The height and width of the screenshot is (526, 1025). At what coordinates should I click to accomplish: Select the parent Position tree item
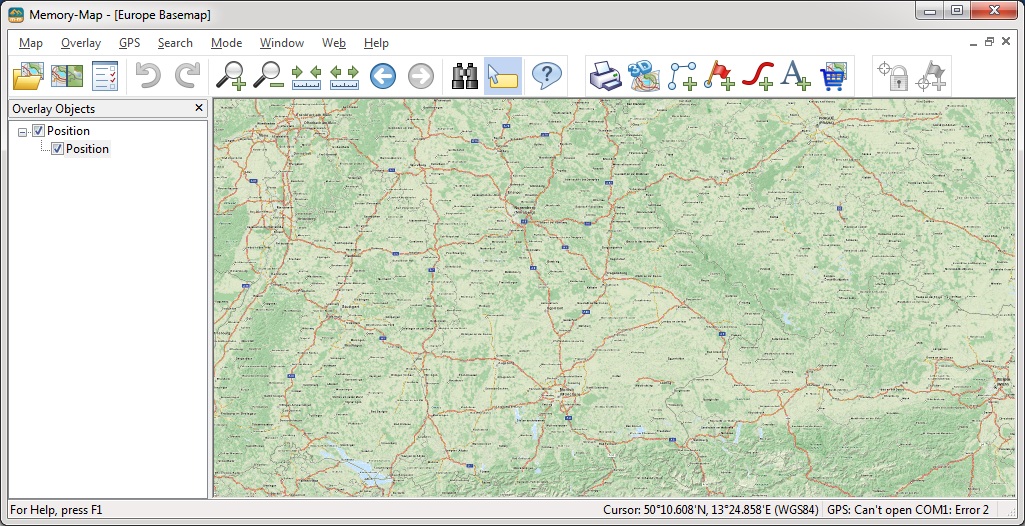68,130
